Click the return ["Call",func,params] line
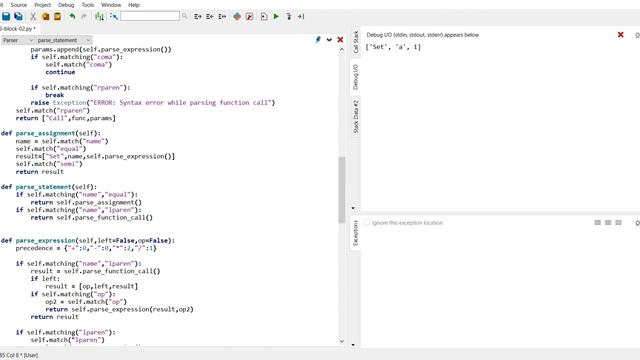This screenshot has height=360, width=640. click(65, 118)
